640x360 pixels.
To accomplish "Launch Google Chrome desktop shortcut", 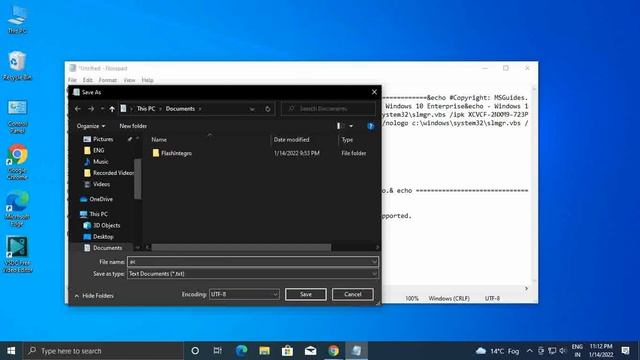I will click(17, 162).
